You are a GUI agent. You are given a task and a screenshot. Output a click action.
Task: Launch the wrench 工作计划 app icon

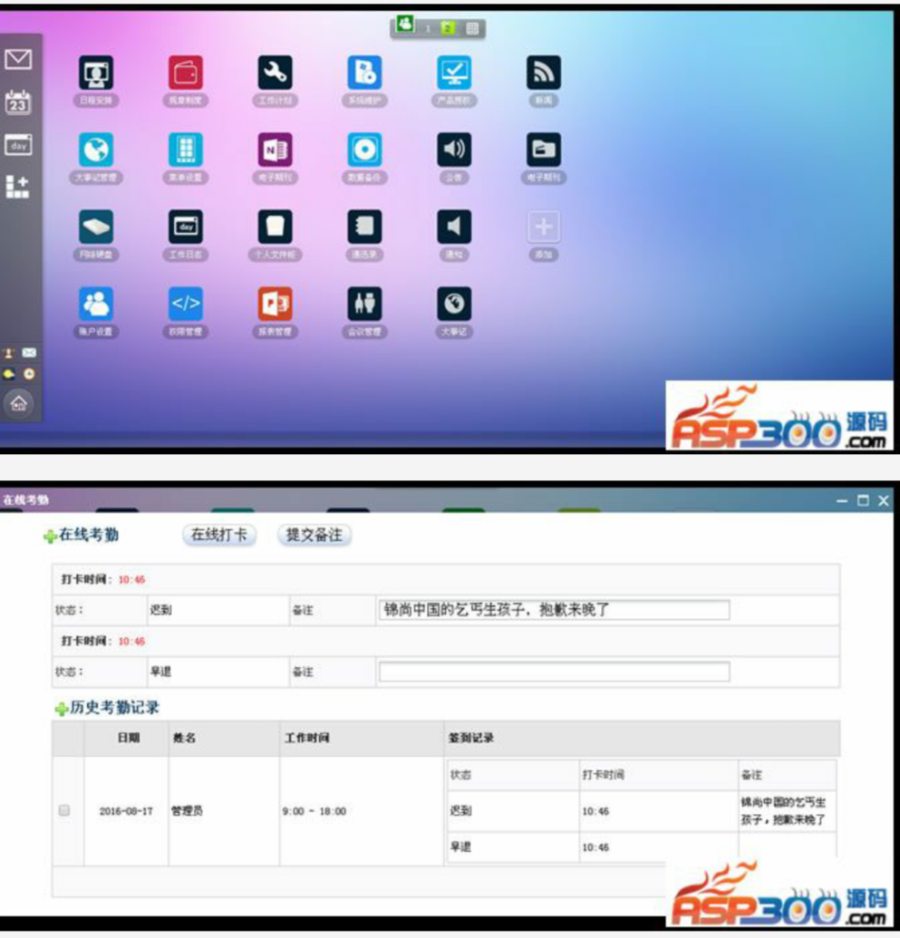click(275, 72)
